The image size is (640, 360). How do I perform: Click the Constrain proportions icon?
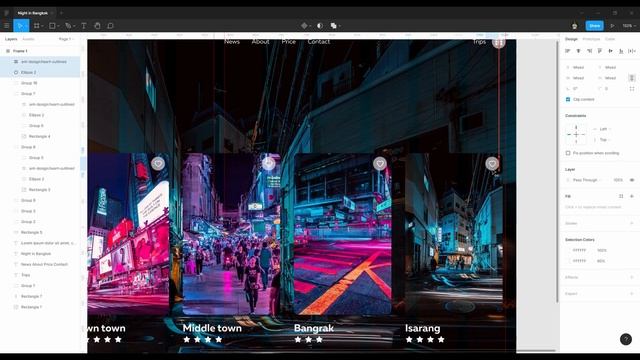tap(632, 78)
